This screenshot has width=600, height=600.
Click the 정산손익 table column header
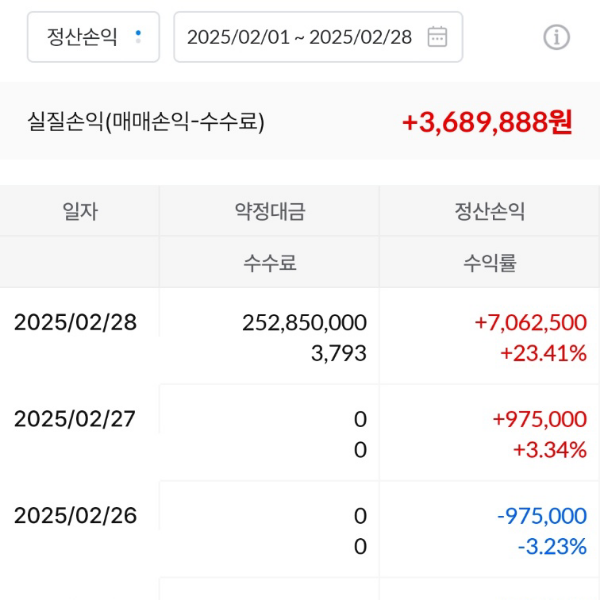[x=489, y=211]
